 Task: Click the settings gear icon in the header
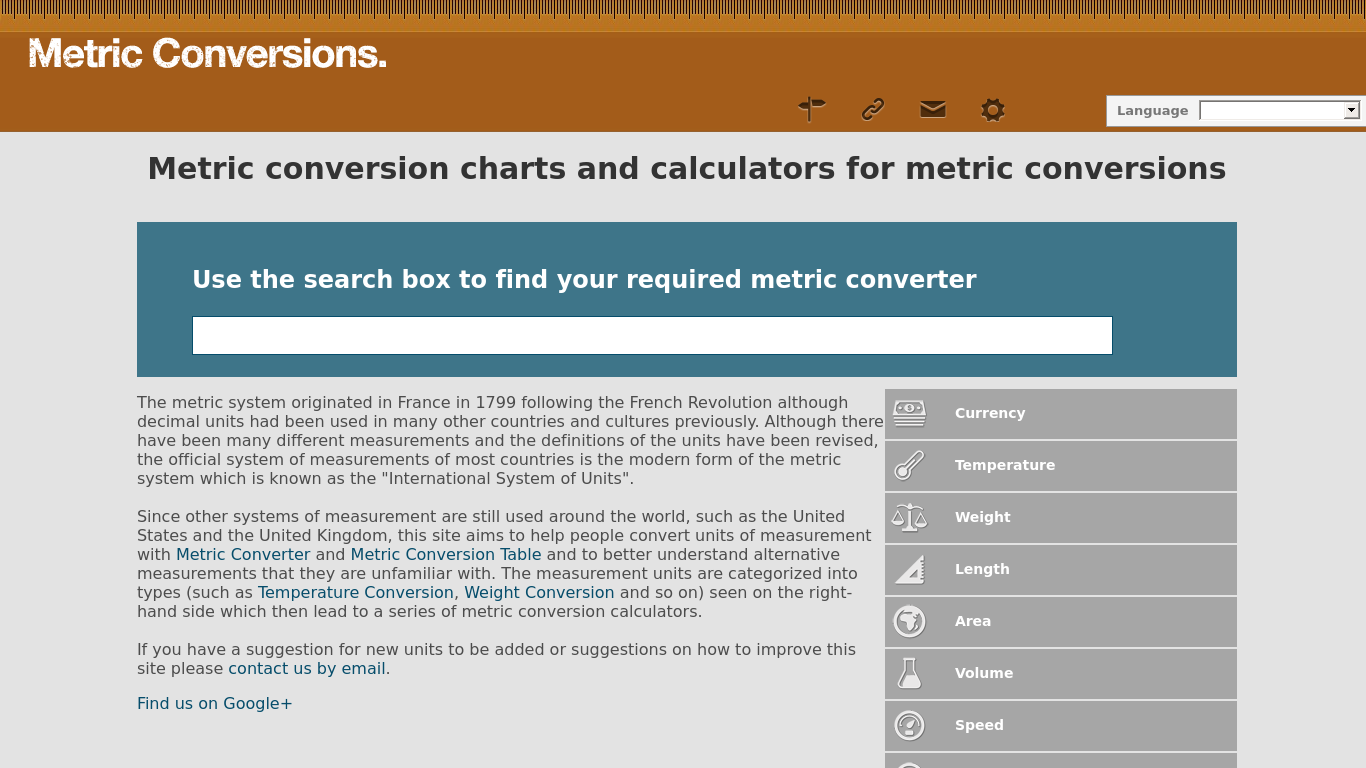point(992,110)
